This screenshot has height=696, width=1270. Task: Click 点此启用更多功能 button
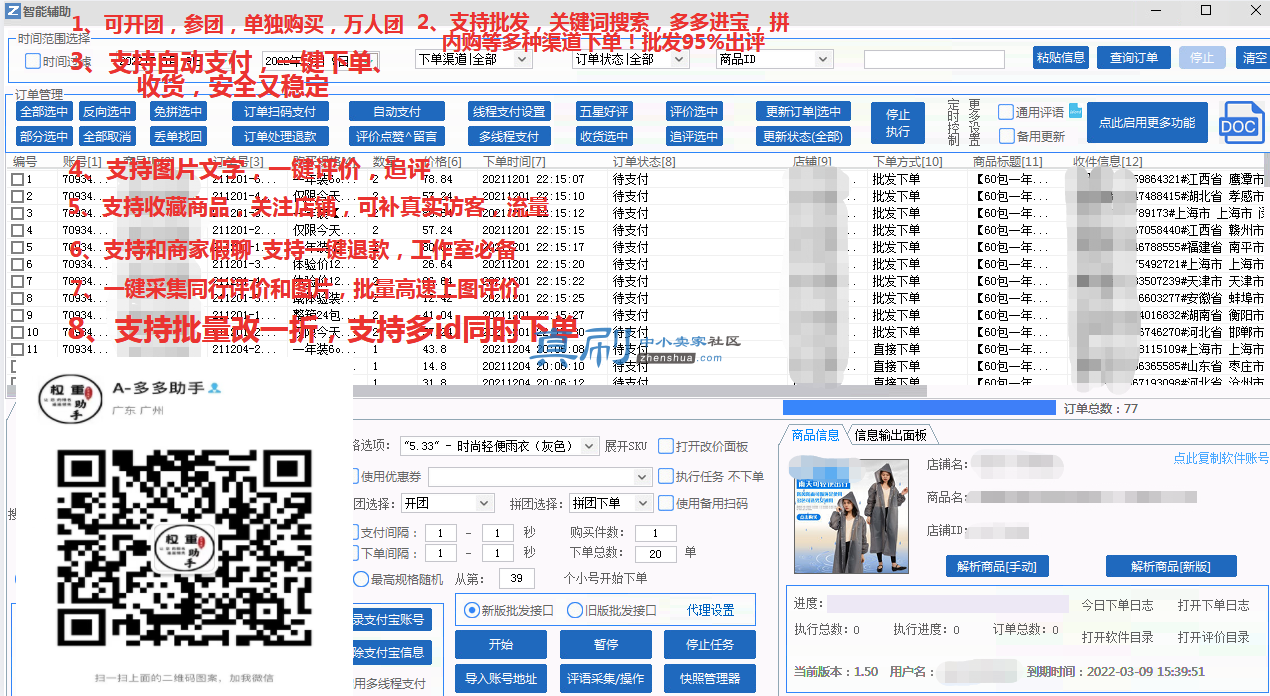(1147, 123)
